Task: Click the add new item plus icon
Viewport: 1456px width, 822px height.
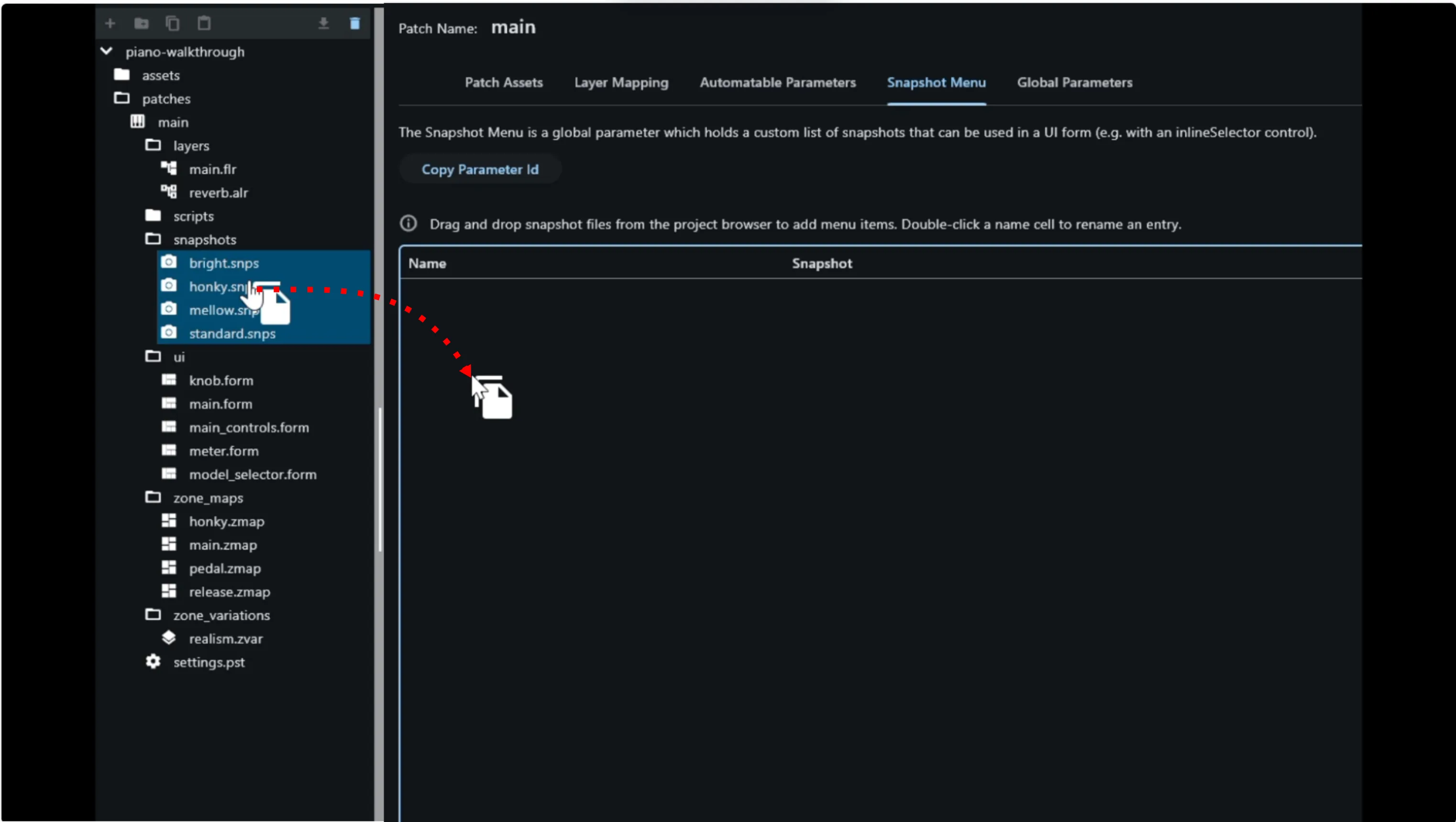Action: pos(110,23)
